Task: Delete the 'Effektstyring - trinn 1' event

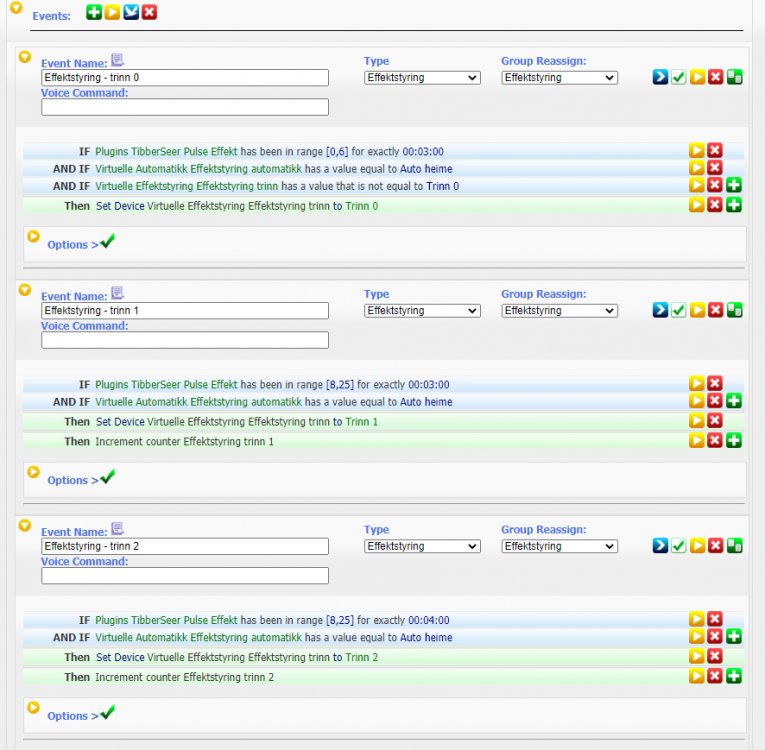Action: pos(716,310)
